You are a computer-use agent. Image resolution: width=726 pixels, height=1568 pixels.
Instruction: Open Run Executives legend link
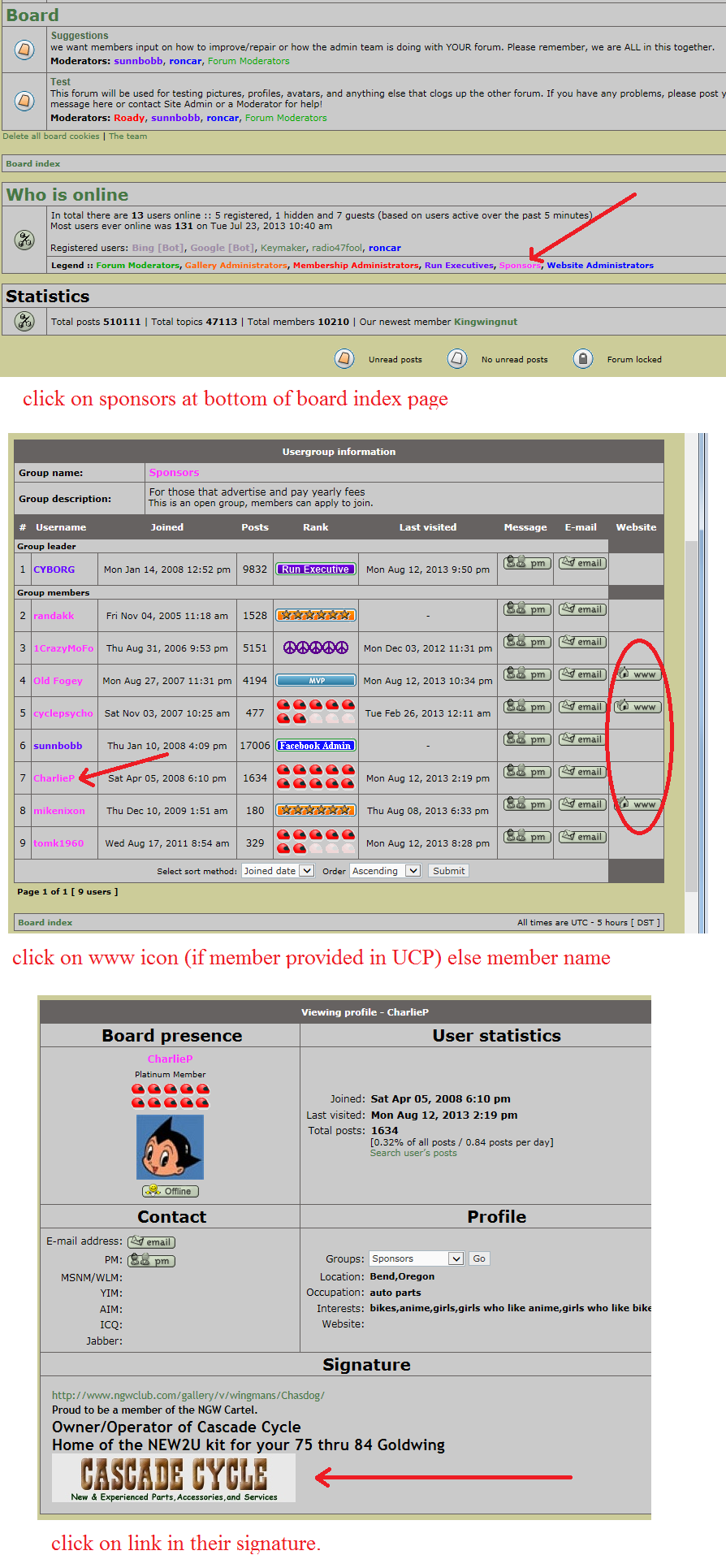(459, 266)
